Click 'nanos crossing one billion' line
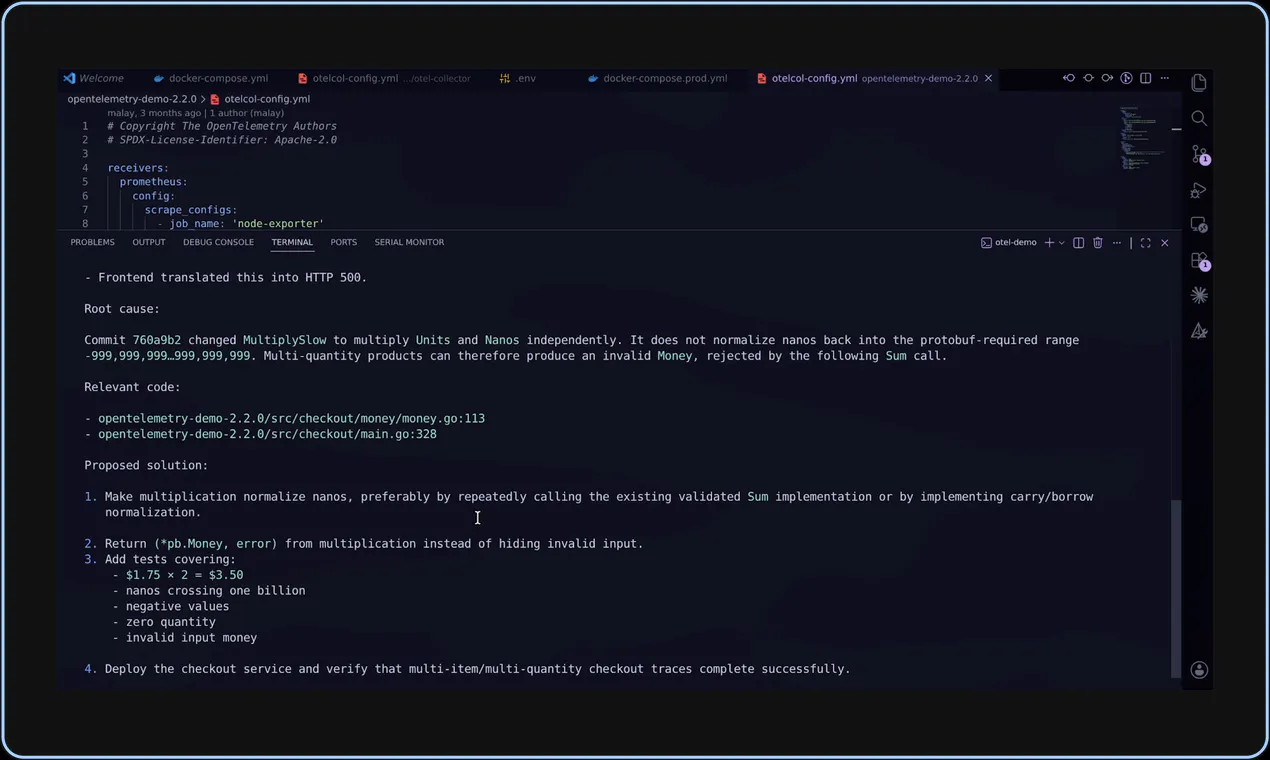Screen dimensions: 1270x760 (215, 591)
